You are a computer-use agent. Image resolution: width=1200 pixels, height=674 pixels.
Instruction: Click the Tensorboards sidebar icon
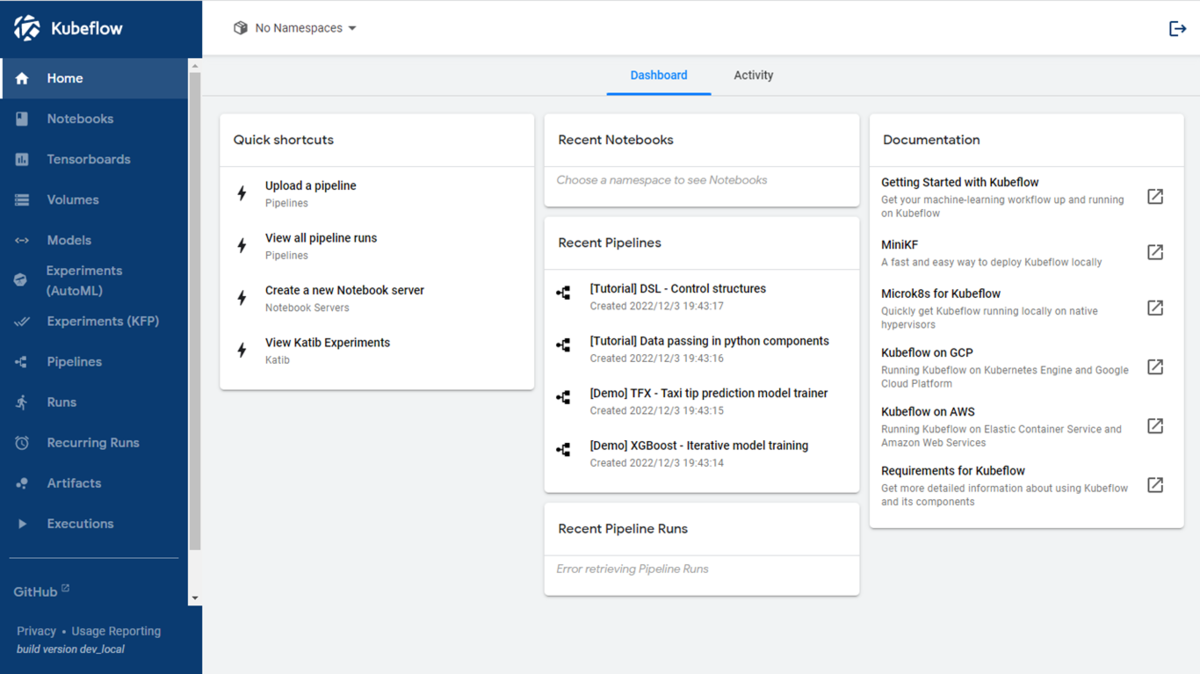tap(22, 159)
